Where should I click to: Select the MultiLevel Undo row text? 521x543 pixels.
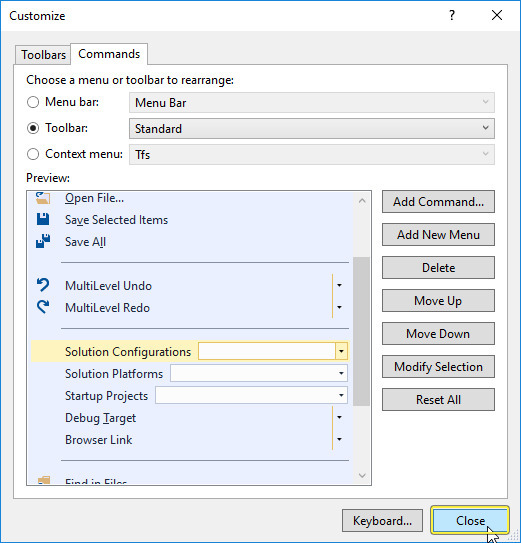click(x=108, y=286)
